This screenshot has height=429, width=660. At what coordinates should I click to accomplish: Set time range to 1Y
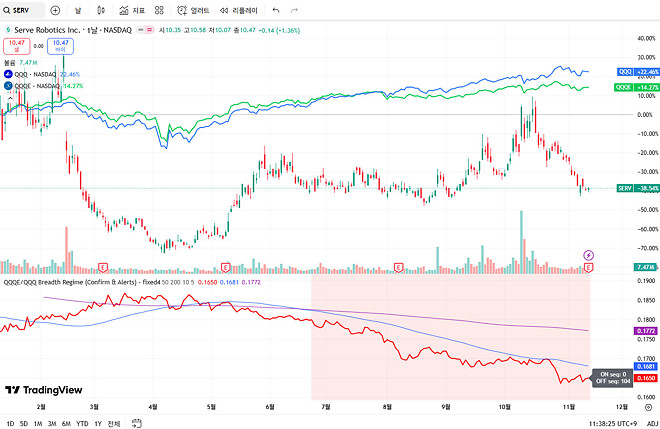click(x=98, y=424)
